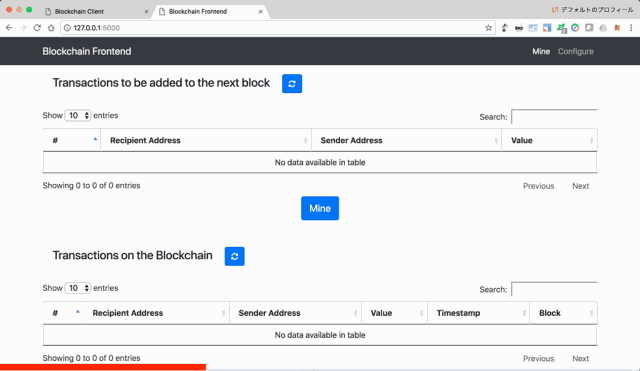This screenshot has width=640, height=371.
Task: View site information icon in address bar
Action: (x=67, y=28)
